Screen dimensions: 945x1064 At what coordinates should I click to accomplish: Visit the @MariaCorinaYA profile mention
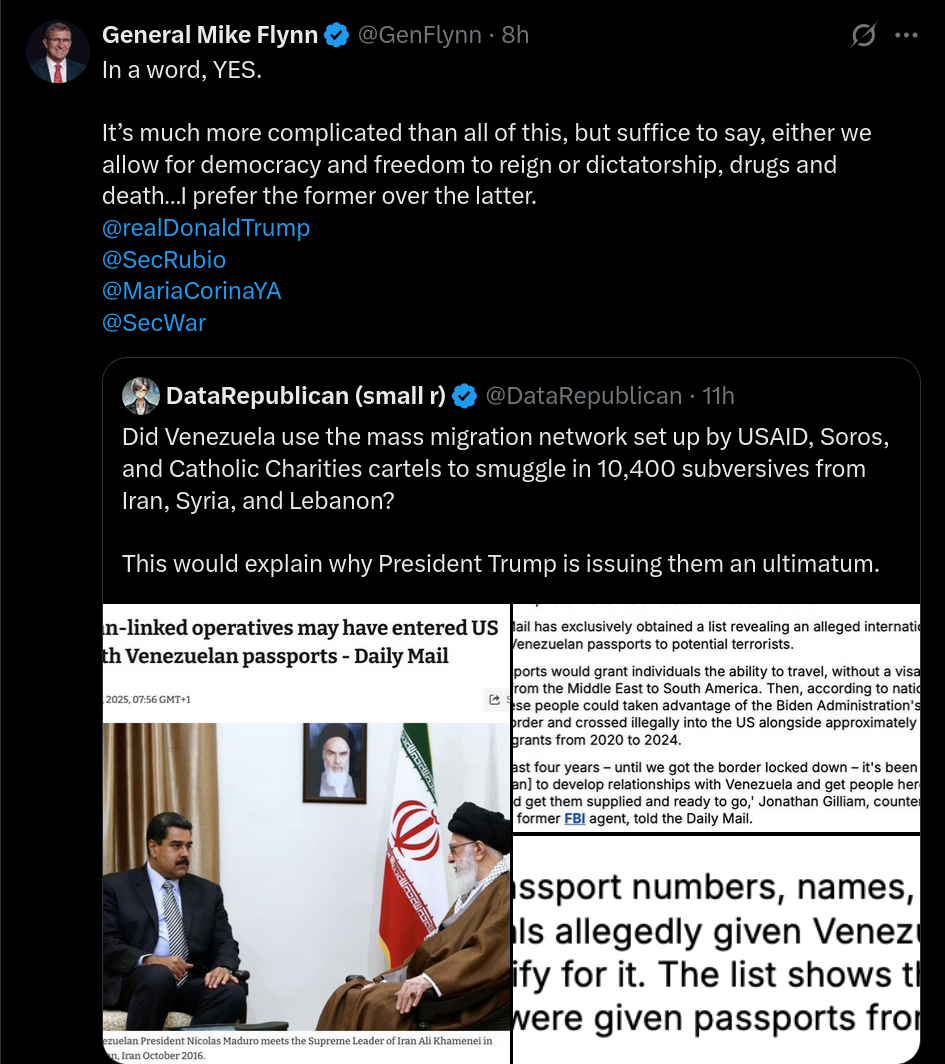coord(191,290)
